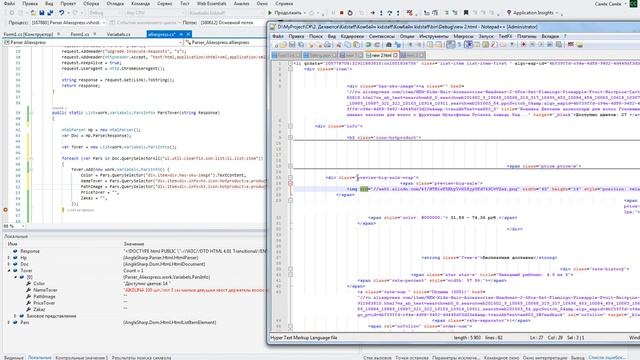
Task: Switch to the Variabels.cs tab
Action: pos(118,34)
